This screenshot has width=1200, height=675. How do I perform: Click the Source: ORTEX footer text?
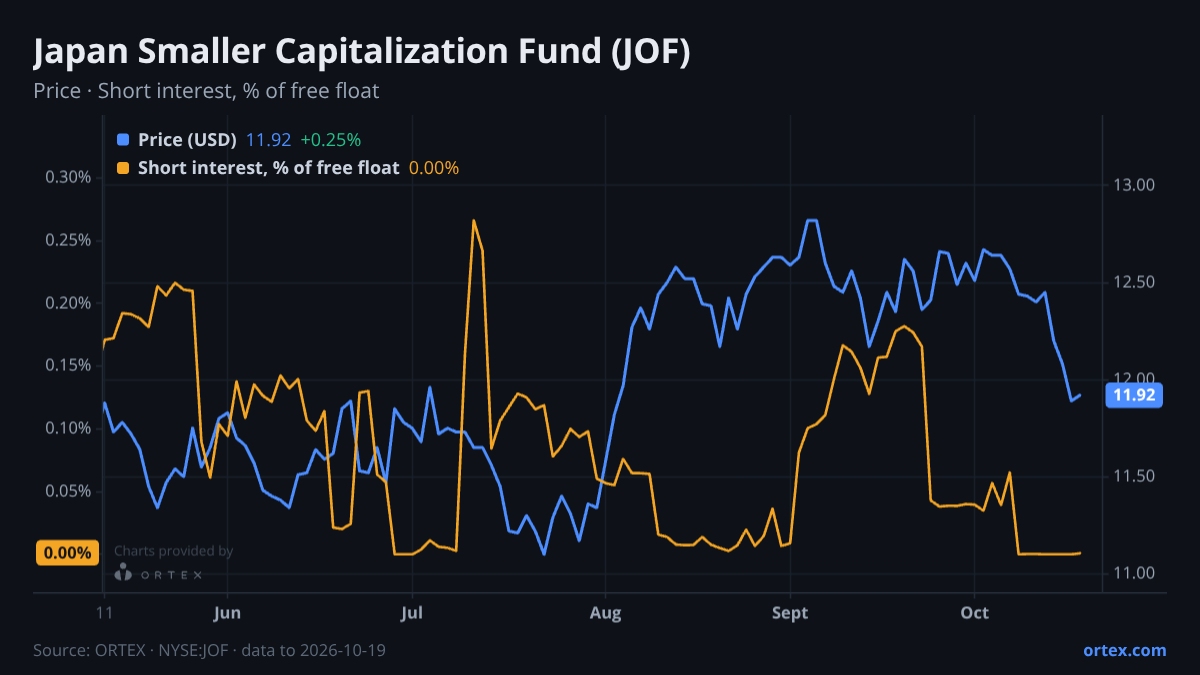[209, 650]
